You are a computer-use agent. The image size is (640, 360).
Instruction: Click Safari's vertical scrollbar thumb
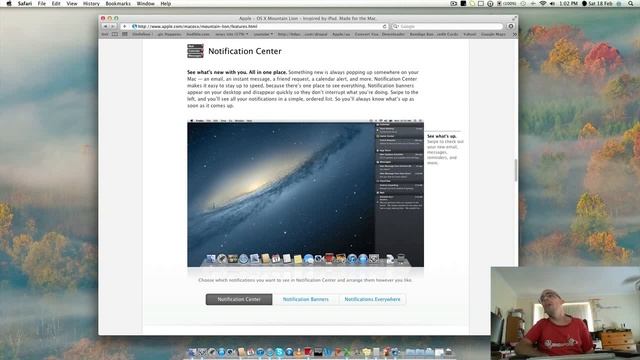coord(516,170)
